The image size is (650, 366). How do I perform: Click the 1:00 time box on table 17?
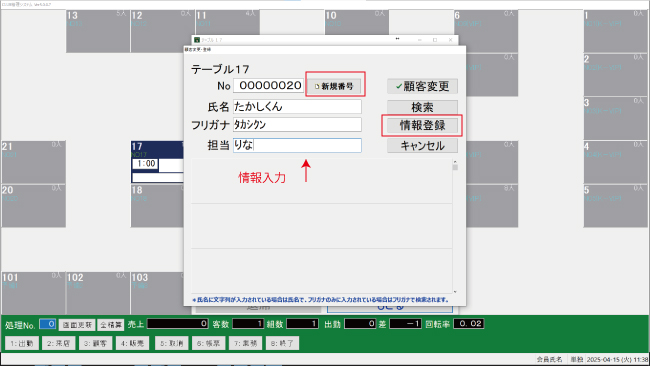tap(146, 164)
